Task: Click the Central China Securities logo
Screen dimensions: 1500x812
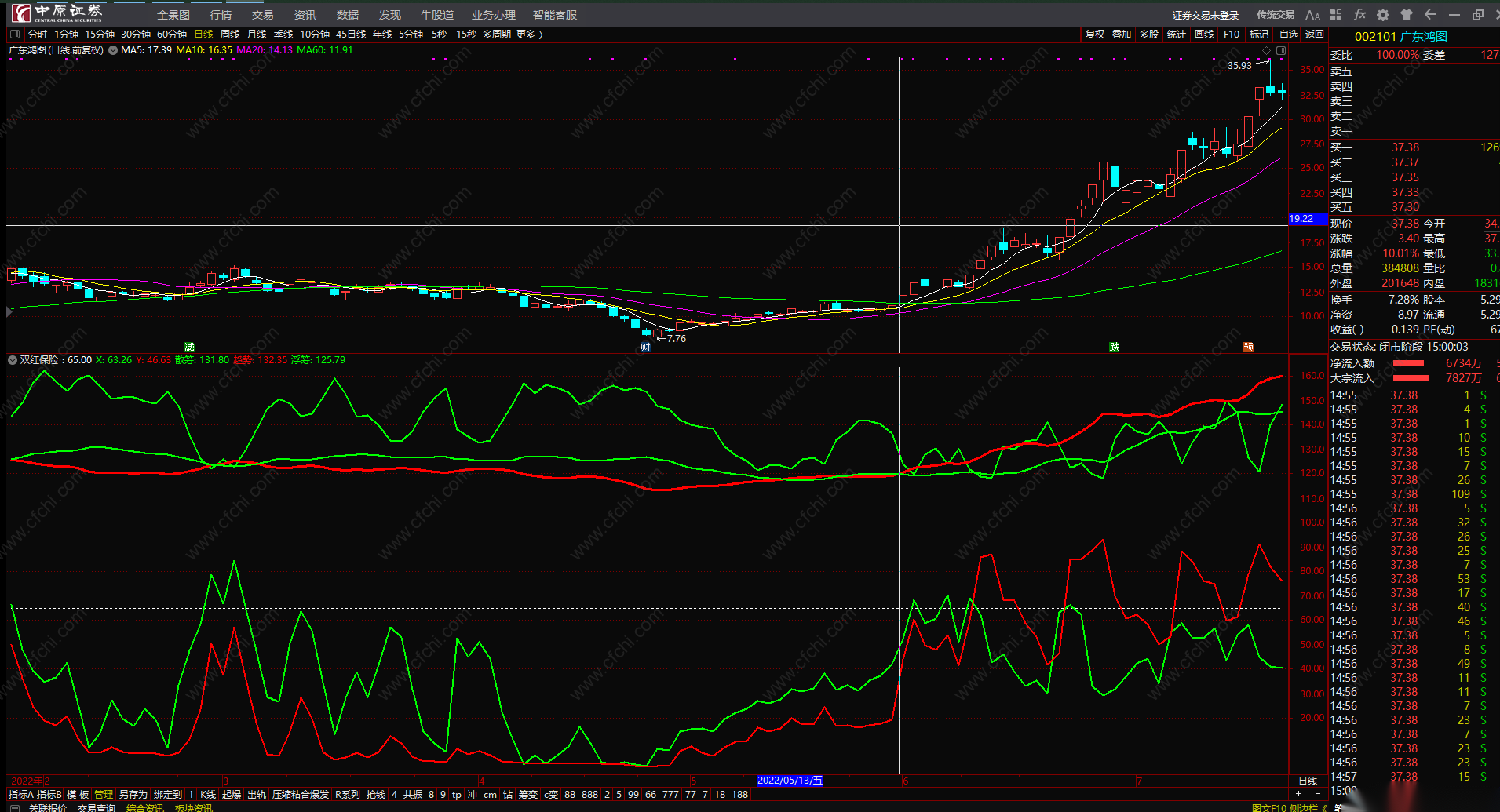Action: click(x=57, y=13)
